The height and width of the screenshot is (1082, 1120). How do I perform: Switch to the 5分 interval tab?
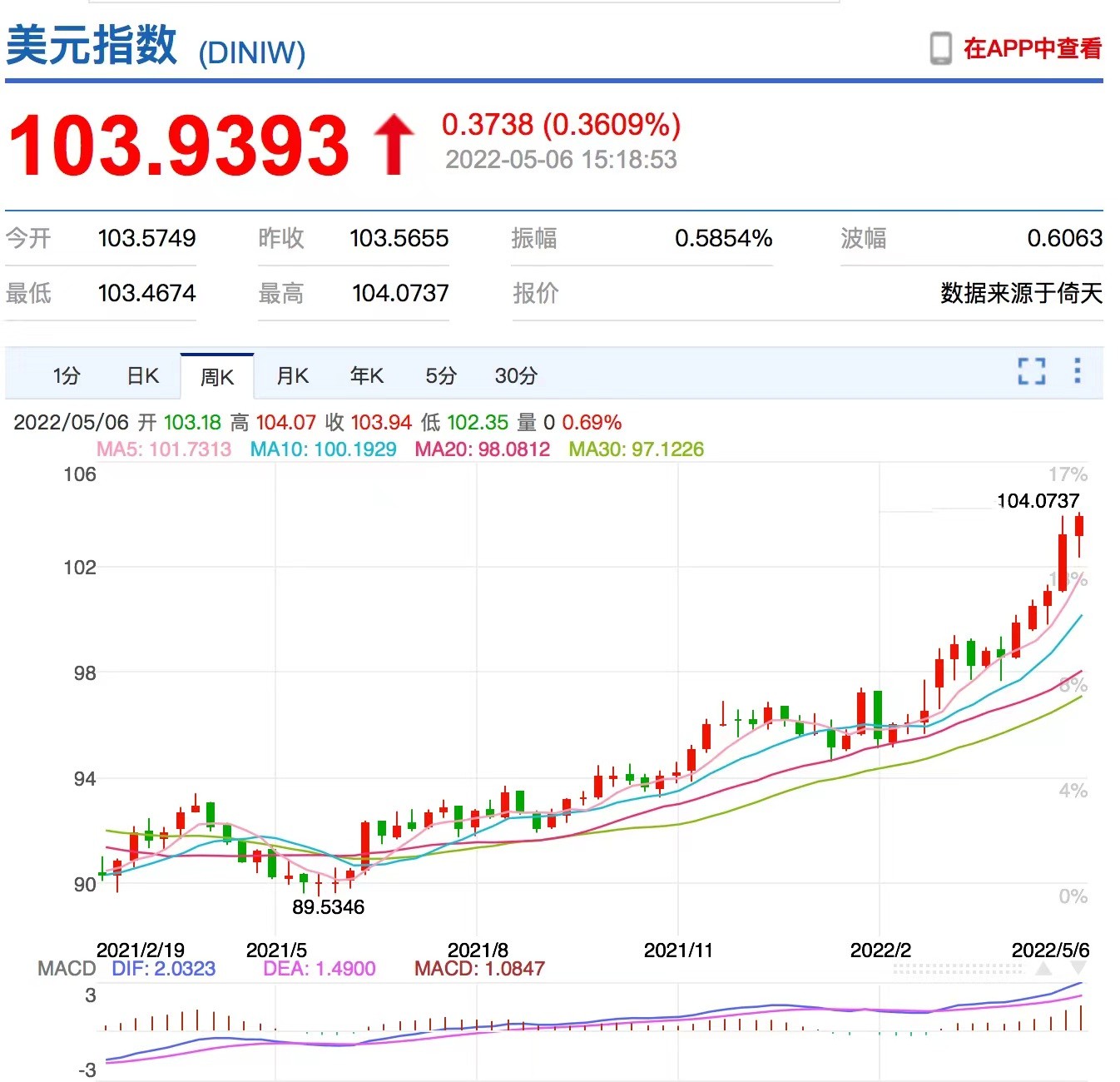pyautogui.click(x=441, y=376)
